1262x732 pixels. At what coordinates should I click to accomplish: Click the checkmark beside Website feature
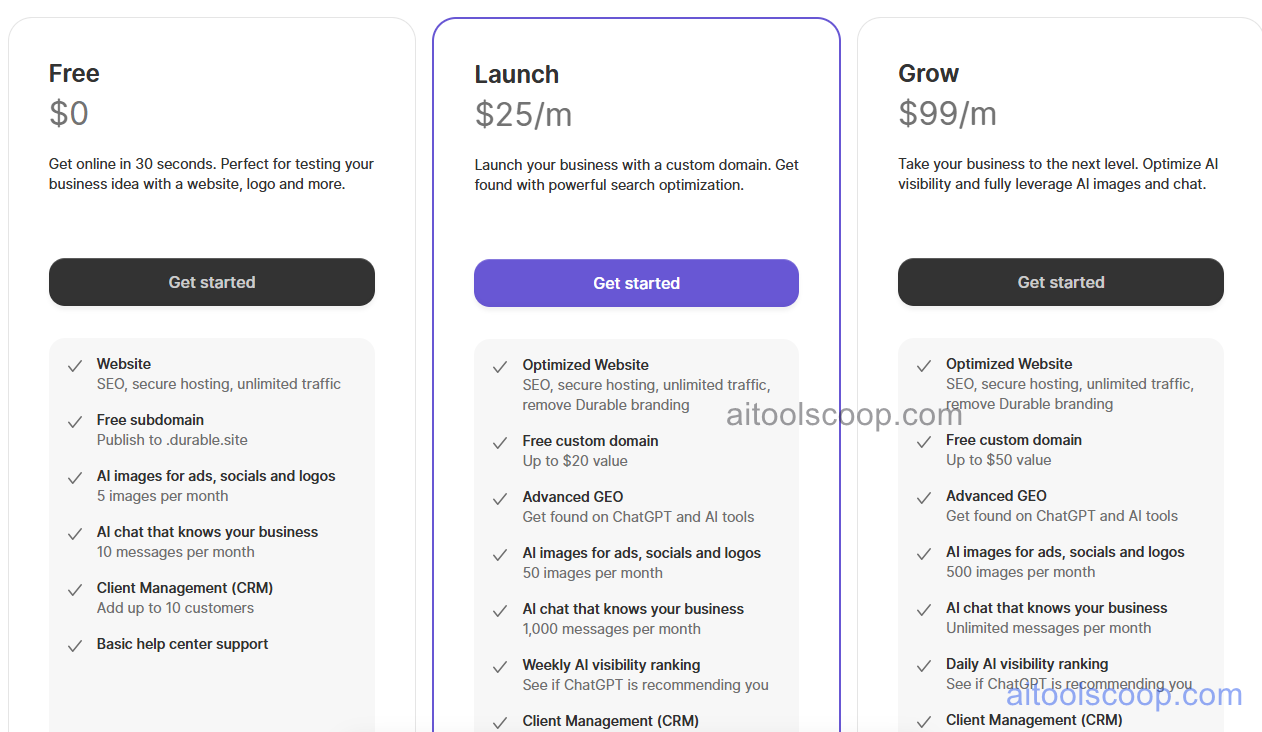[x=74, y=364]
